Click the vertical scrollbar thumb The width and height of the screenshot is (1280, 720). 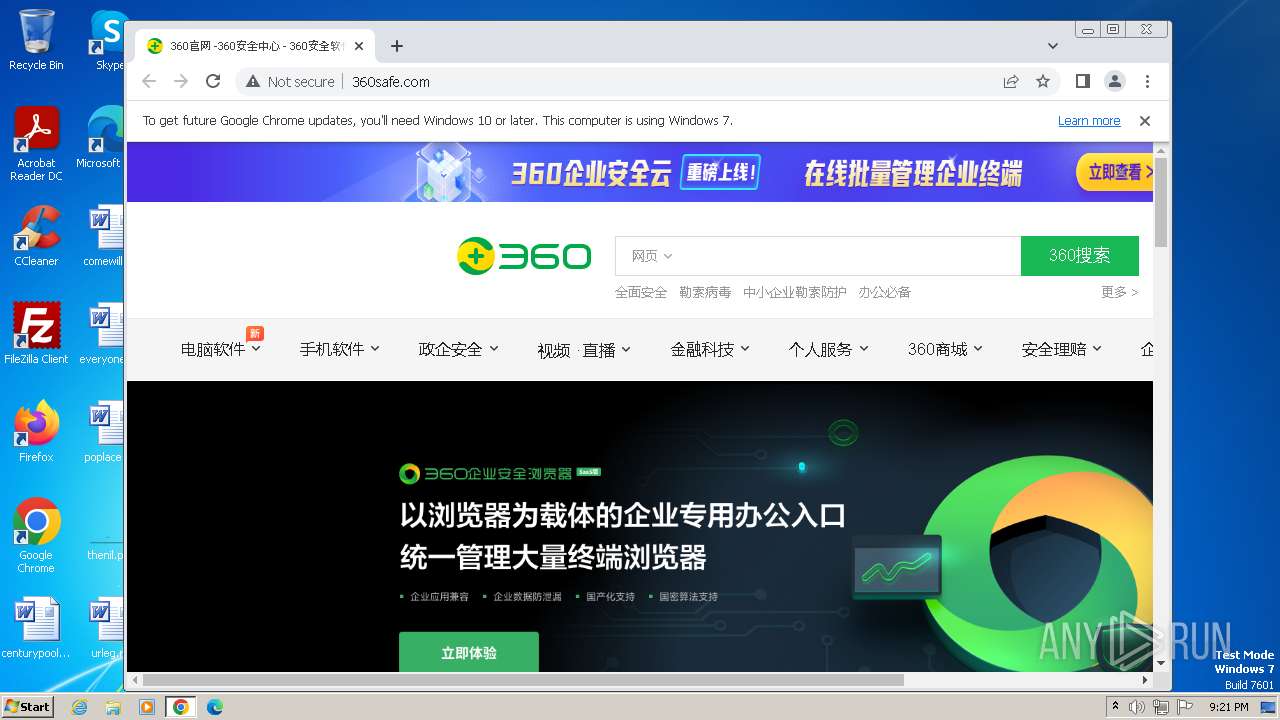pyautogui.click(x=1161, y=202)
